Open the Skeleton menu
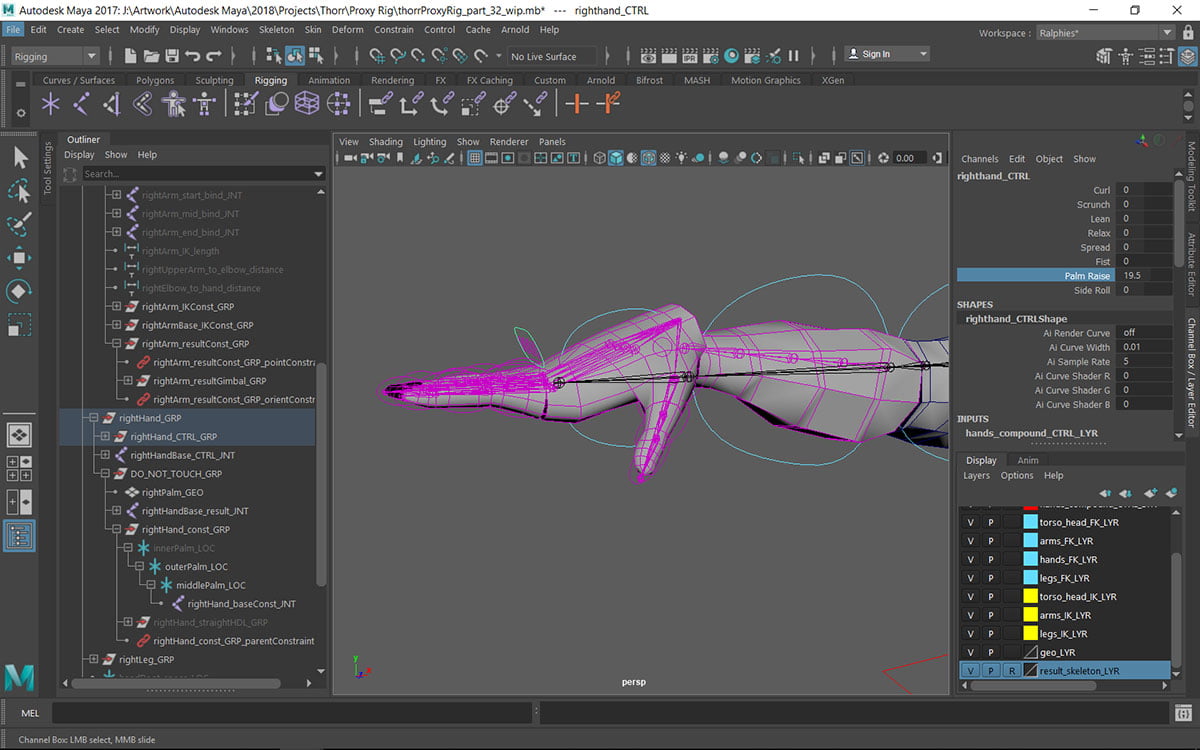This screenshot has width=1200, height=750. pyautogui.click(x=276, y=30)
